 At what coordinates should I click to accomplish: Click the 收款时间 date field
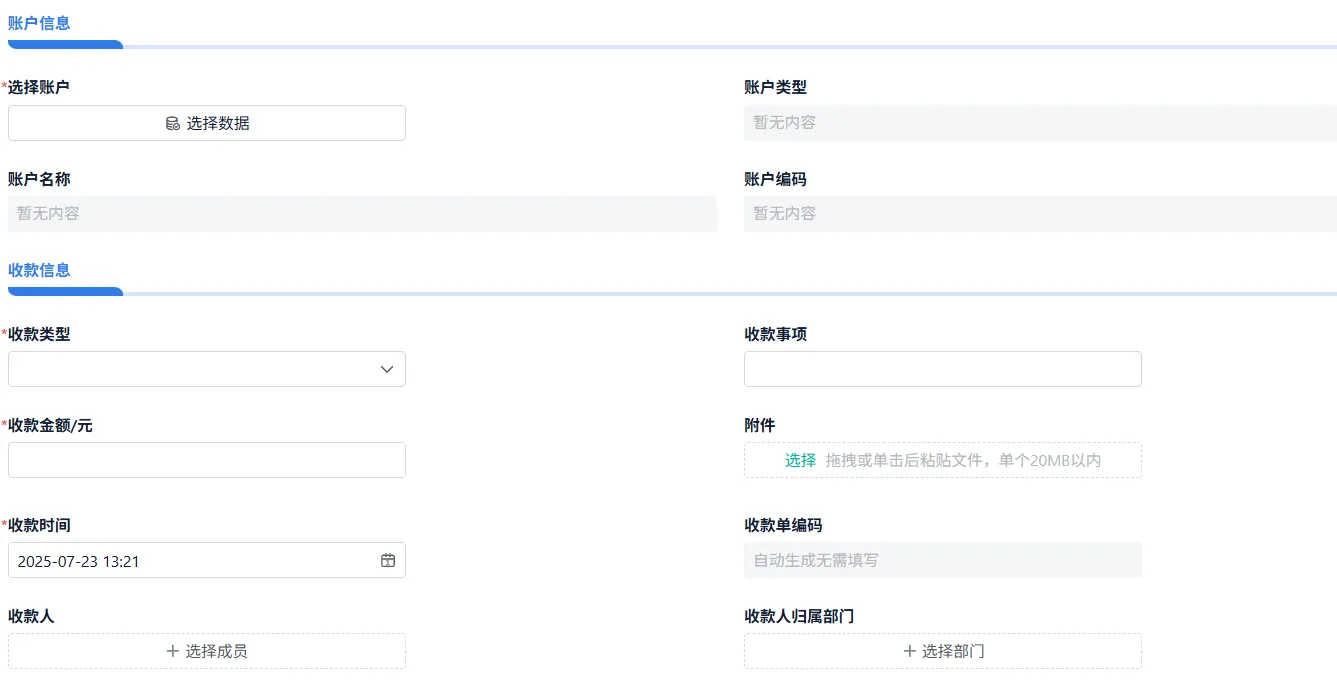[x=190, y=561]
